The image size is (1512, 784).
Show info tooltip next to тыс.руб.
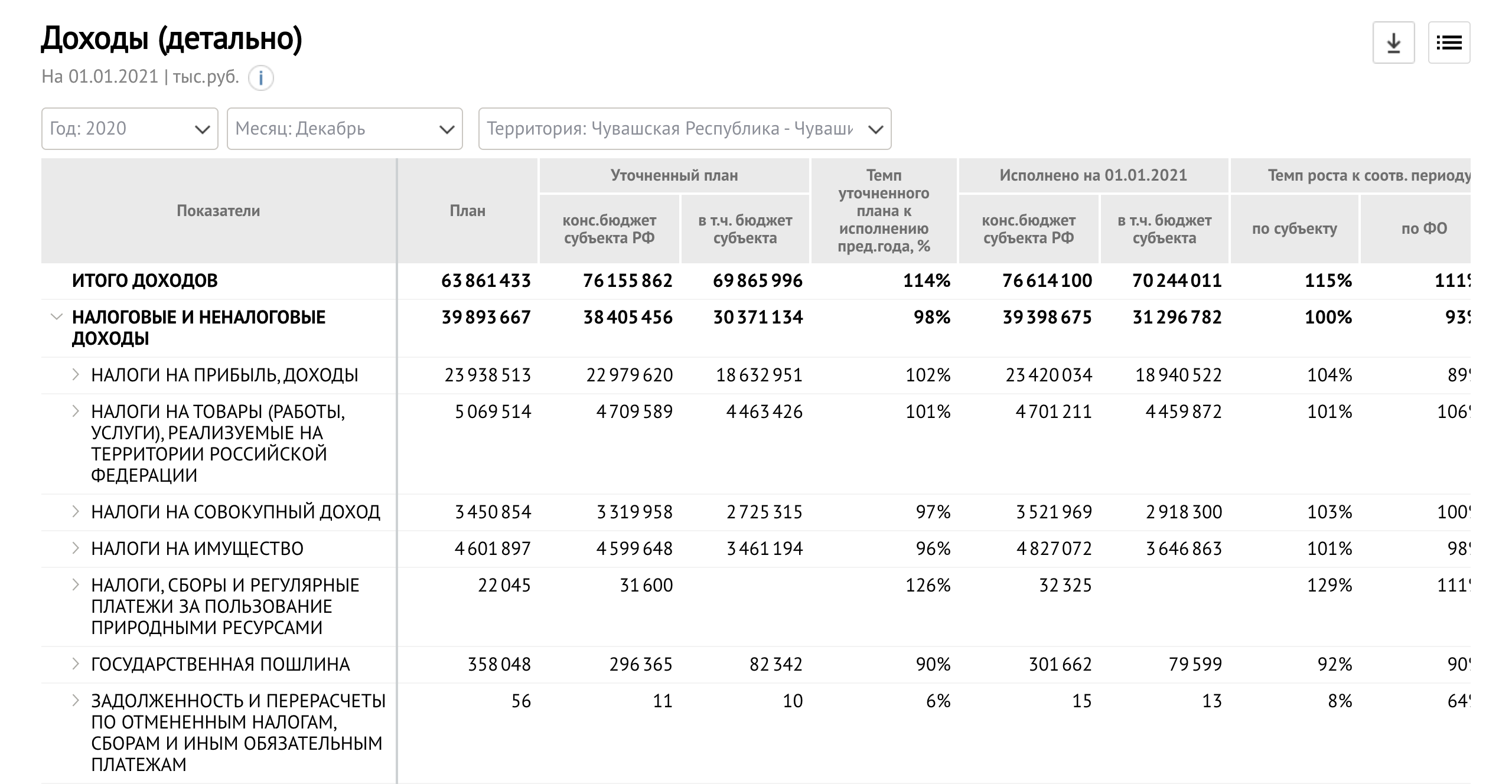[260, 78]
